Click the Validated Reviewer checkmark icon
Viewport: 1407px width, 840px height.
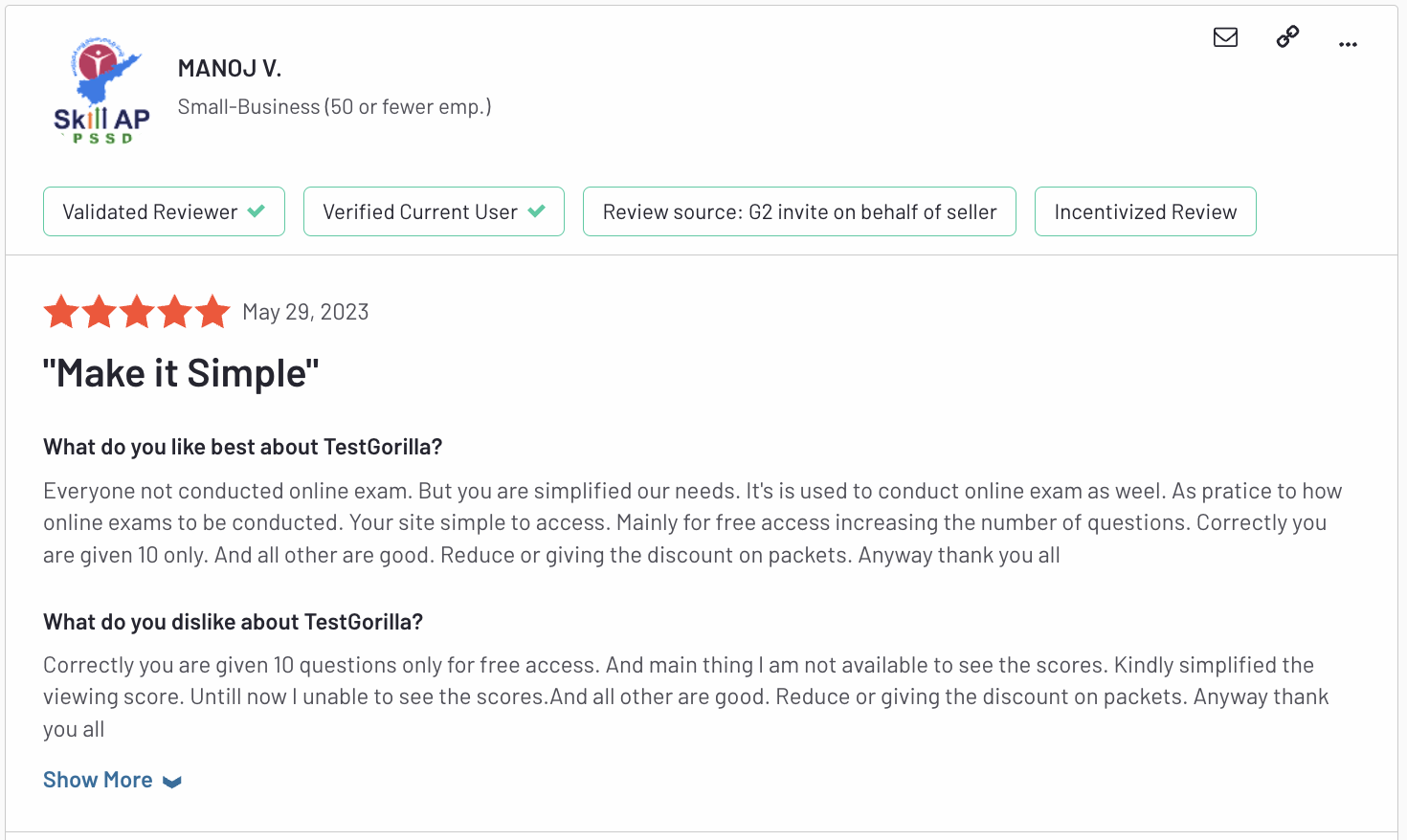[x=257, y=211]
